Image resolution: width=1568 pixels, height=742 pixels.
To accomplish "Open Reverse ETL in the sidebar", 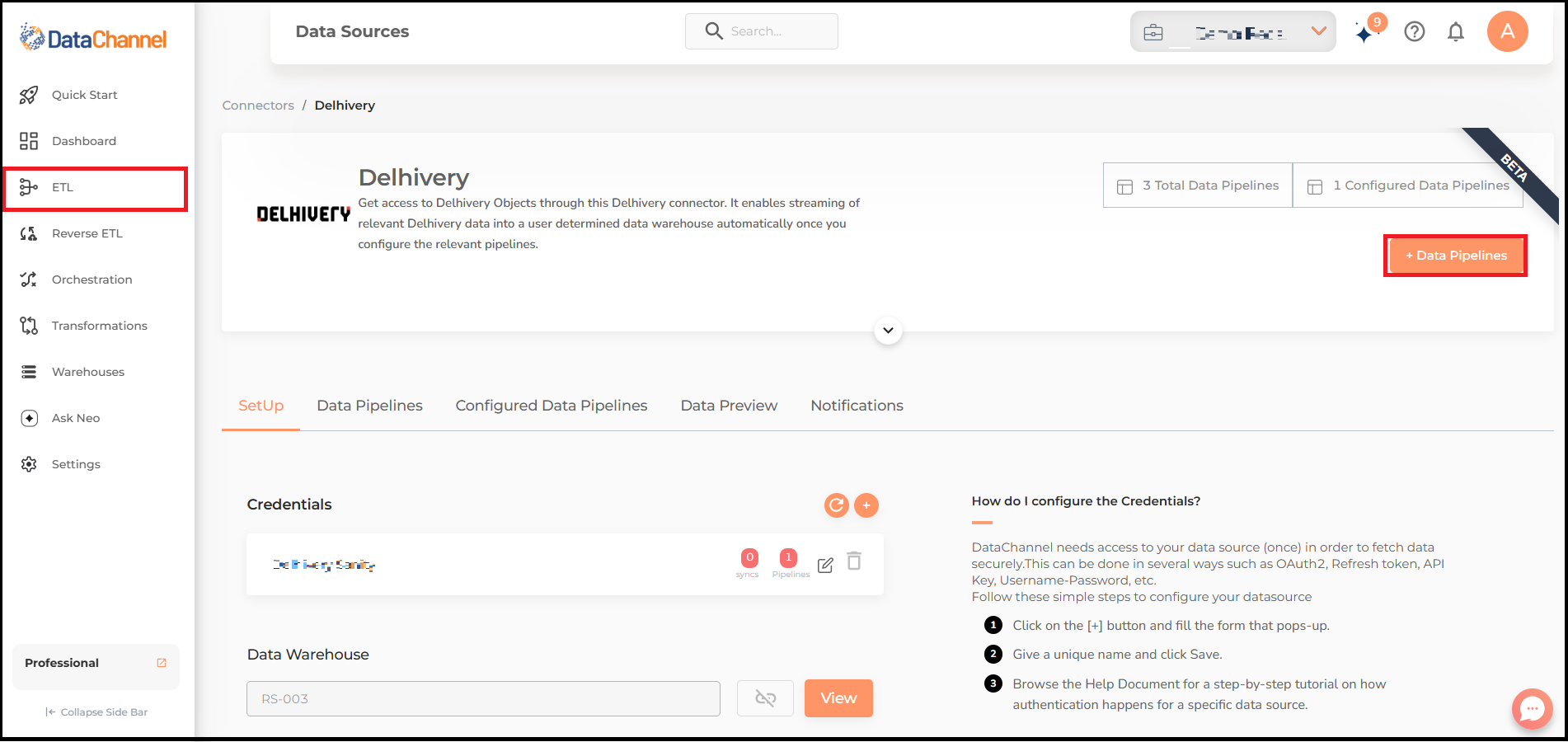I will click(87, 233).
